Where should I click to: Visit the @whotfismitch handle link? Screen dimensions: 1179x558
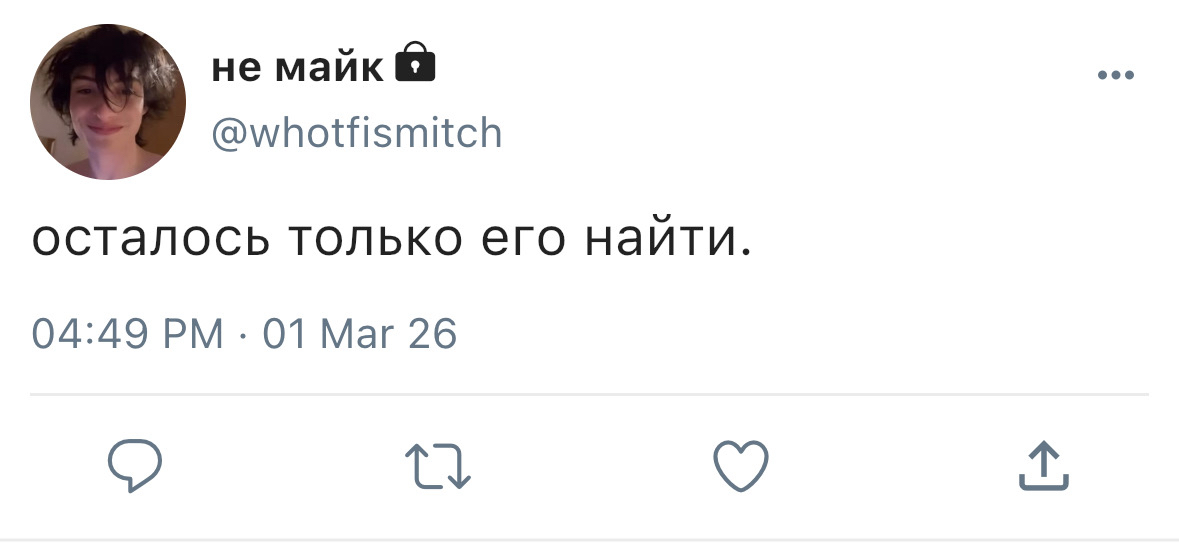pos(356,132)
